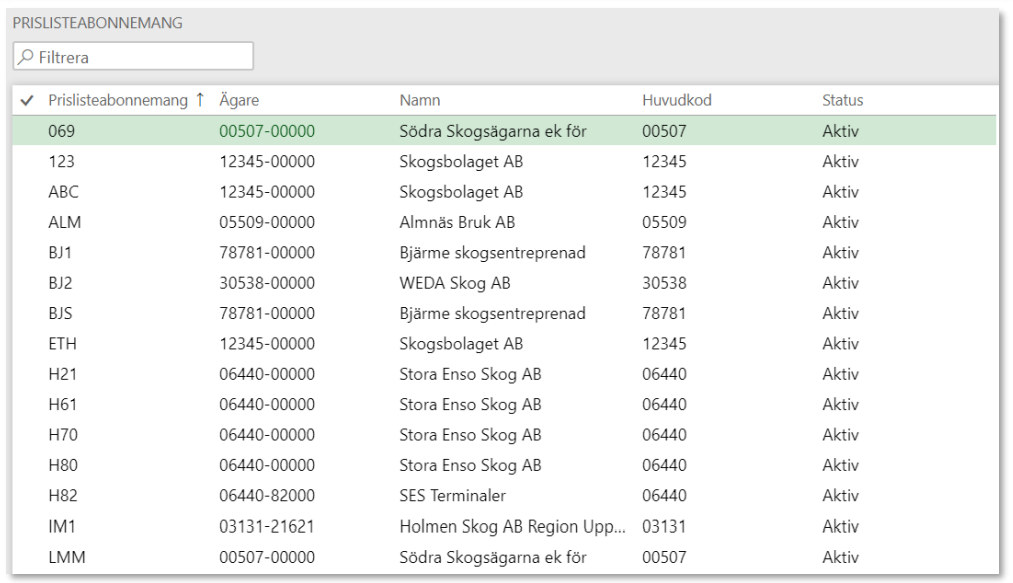Image resolution: width=1013 pixels, height=583 pixels.
Task: Click Aktiv status in the 069 row
Action: coord(841,131)
